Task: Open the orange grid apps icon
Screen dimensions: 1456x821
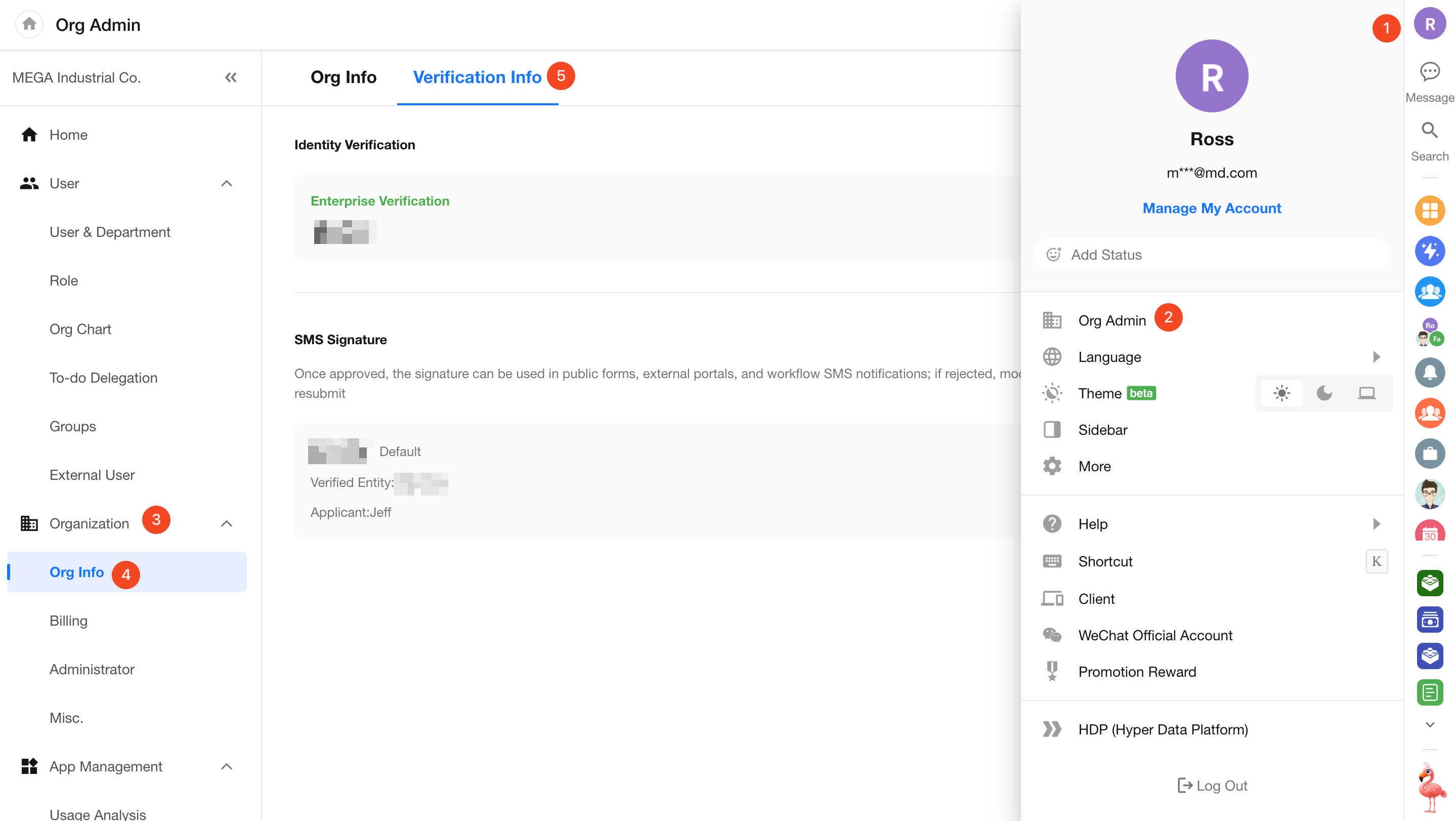Action: pyautogui.click(x=1429, y=211)
